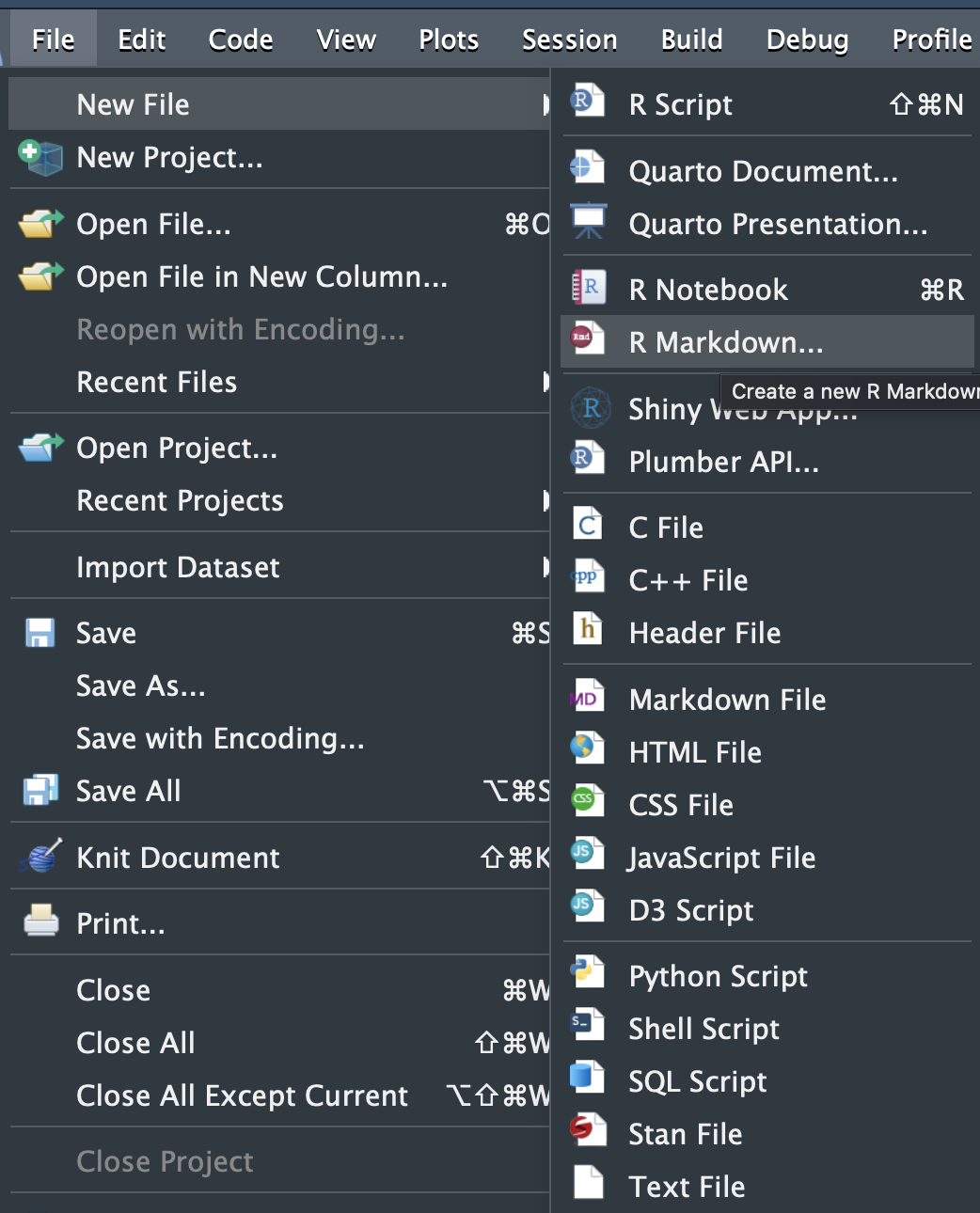Open the View menu

coord(346,39)
